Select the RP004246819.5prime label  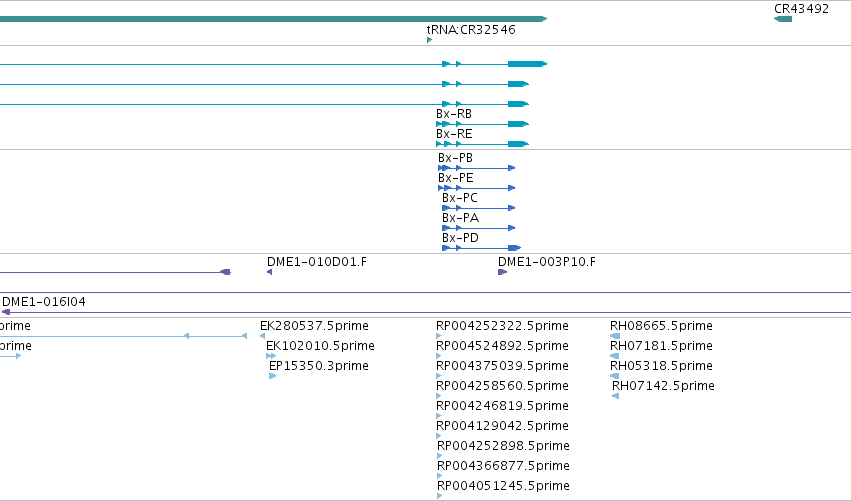pyautogui.click(x=503, y=406)
